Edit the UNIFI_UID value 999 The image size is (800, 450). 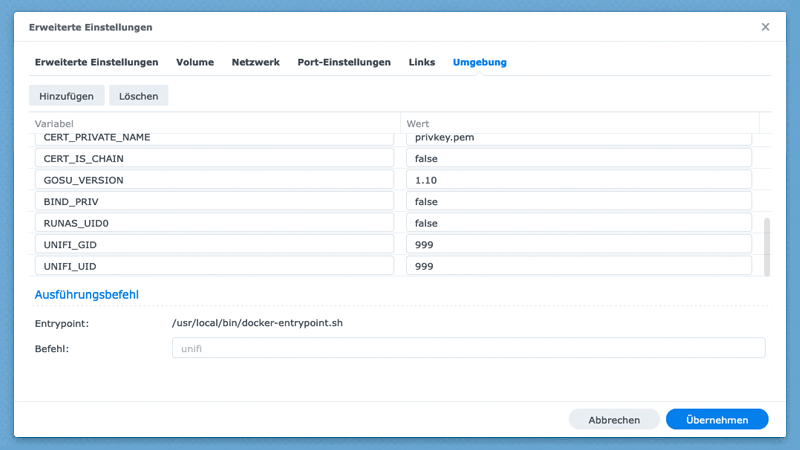click(578, 266)
